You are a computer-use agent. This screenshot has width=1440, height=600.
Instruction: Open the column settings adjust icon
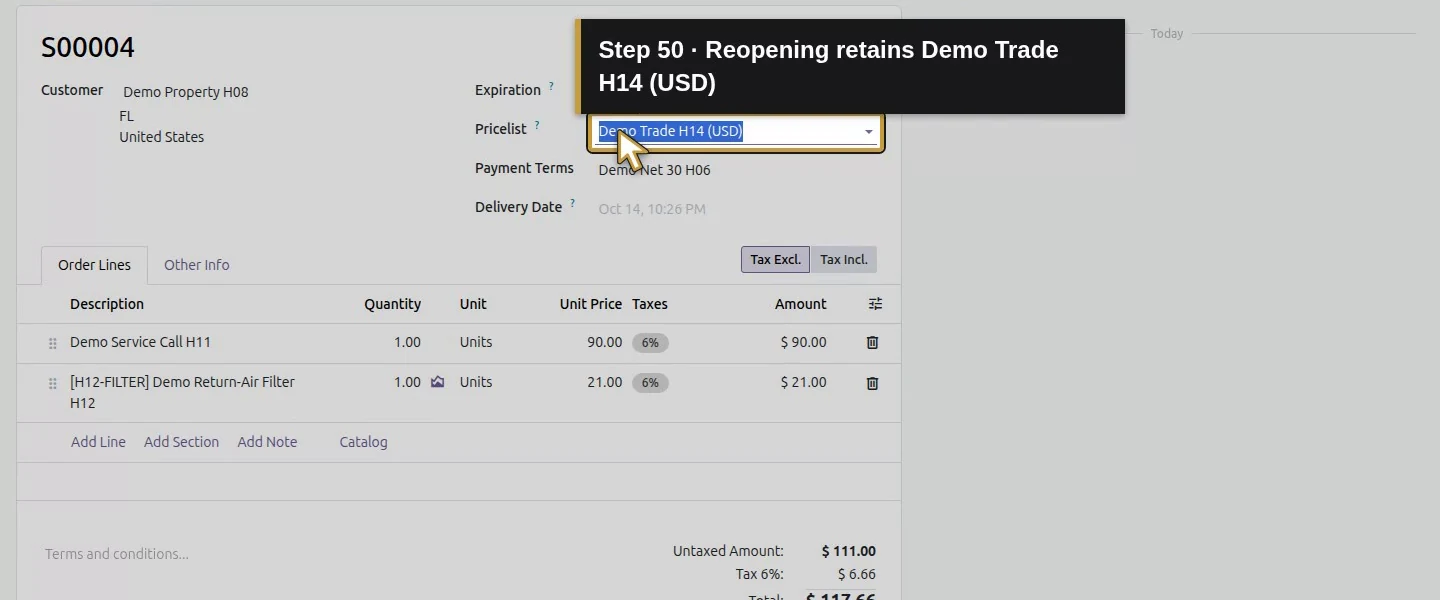(x=875, y=304)
